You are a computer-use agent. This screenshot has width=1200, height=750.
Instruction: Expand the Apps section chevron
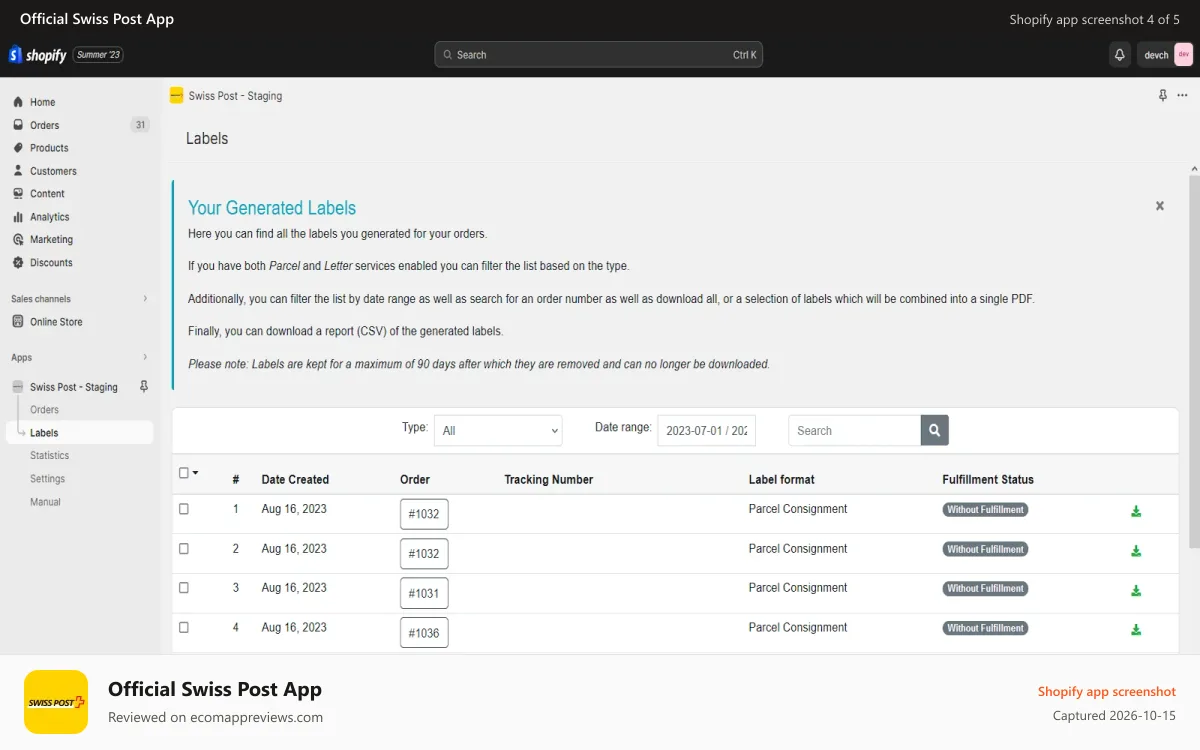[145, 357]
